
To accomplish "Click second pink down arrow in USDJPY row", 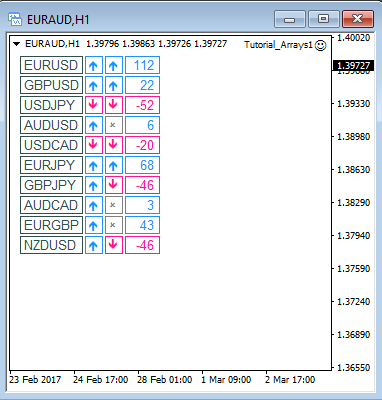I will [x=114, y=105].
